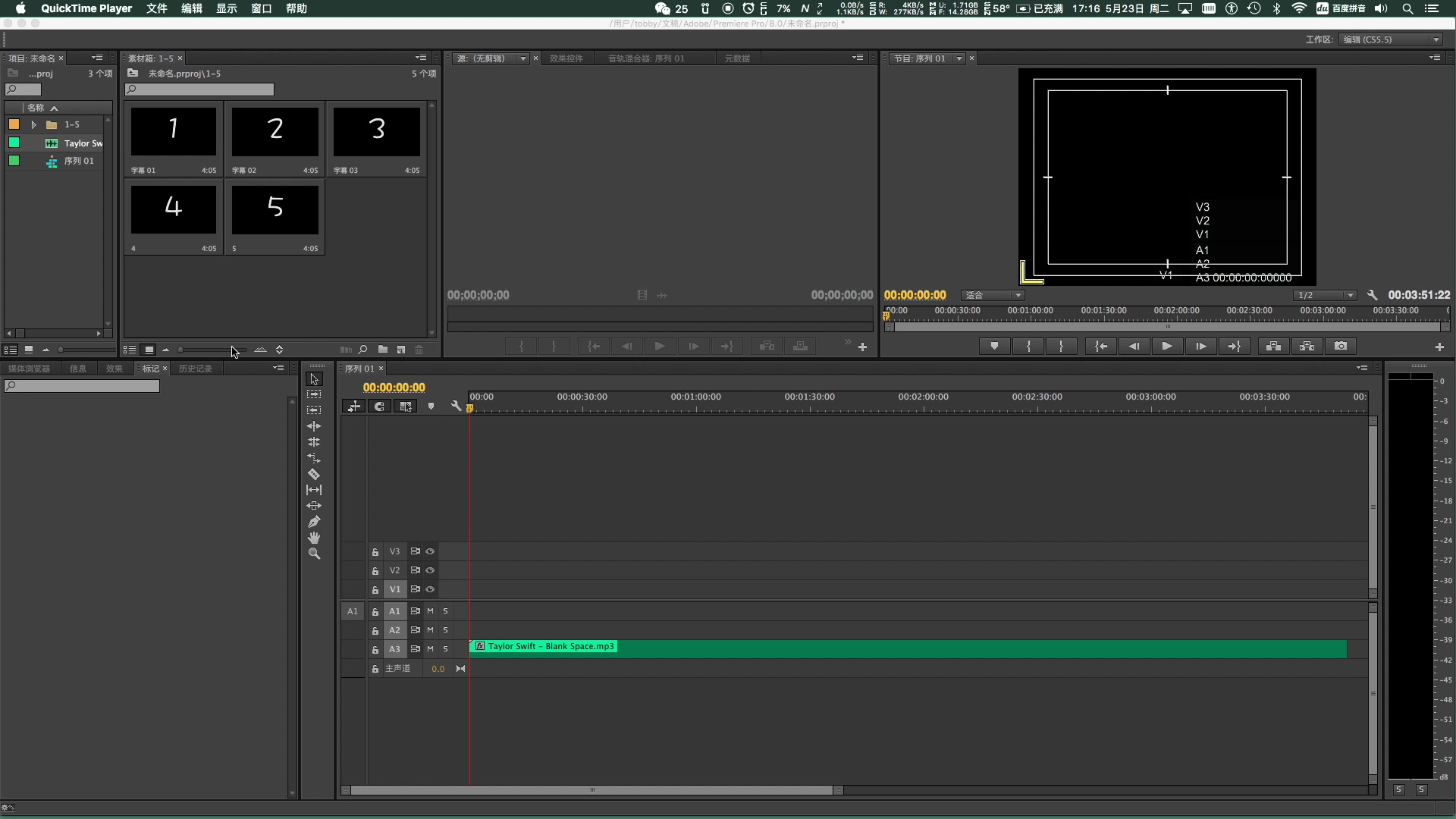Select the Track Select Forward tool
Screen dimensions: 1456x819
point(314,394)
